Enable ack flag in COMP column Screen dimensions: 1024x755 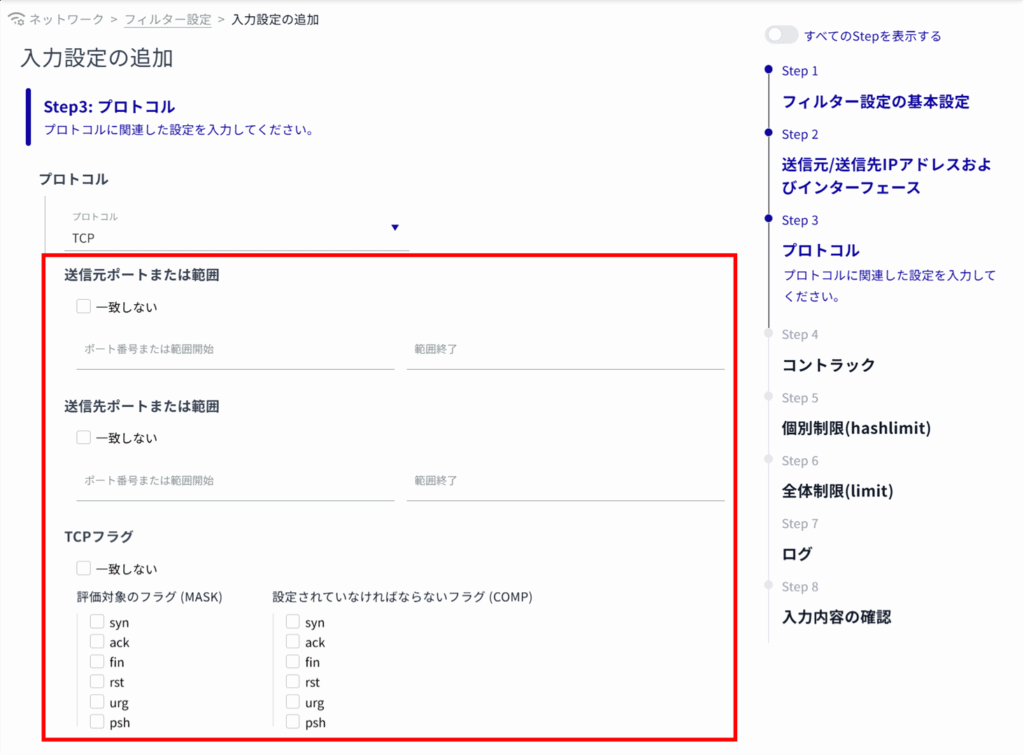[293, 642]
